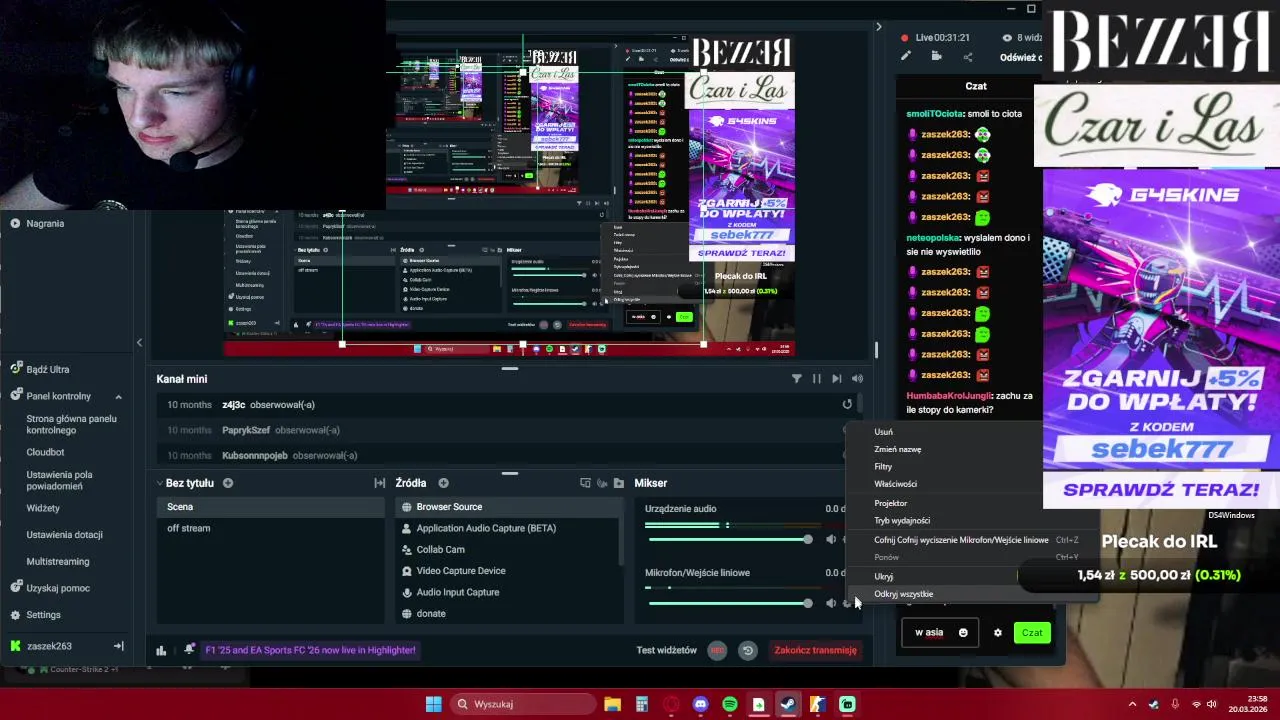Screen dimensions: 1280x720
Task: Adjust the Urządzenie audio volume slider
Action: [x=729, y=540]
